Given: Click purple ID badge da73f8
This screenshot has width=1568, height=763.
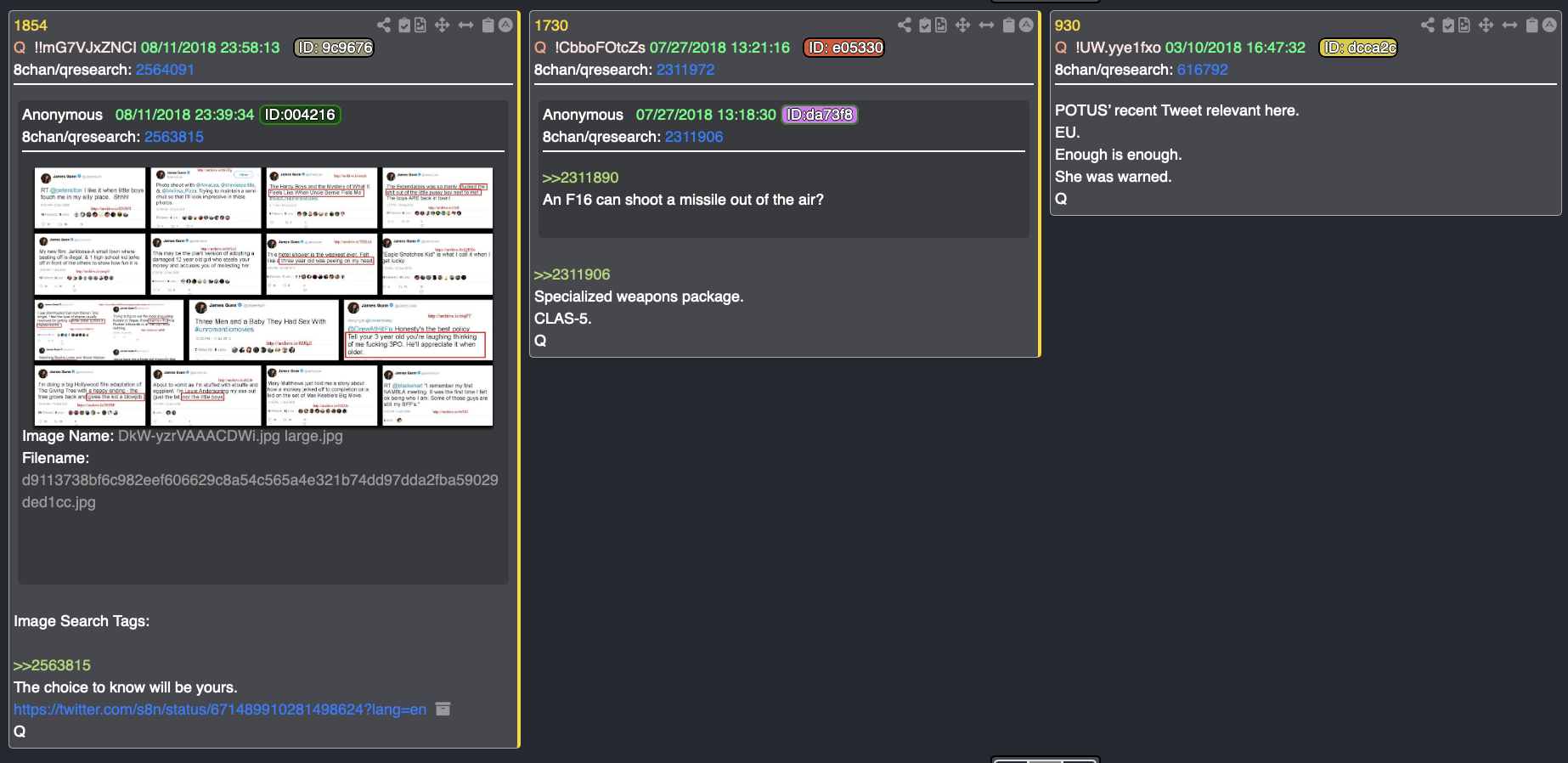Looking at the screenshot, I should point(820,115).
